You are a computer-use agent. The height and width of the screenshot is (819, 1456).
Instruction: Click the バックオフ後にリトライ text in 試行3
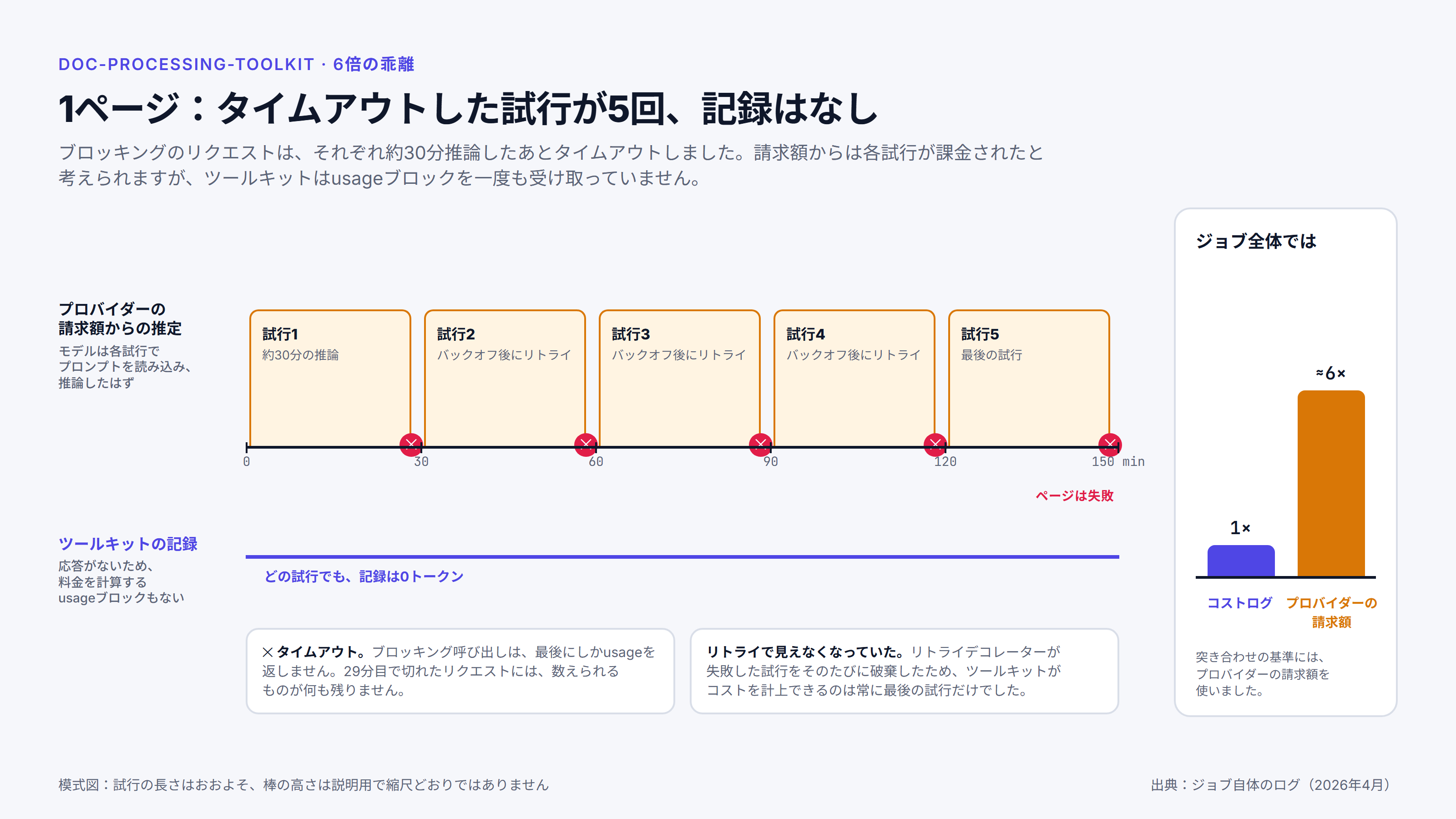(x=678, y=355)
